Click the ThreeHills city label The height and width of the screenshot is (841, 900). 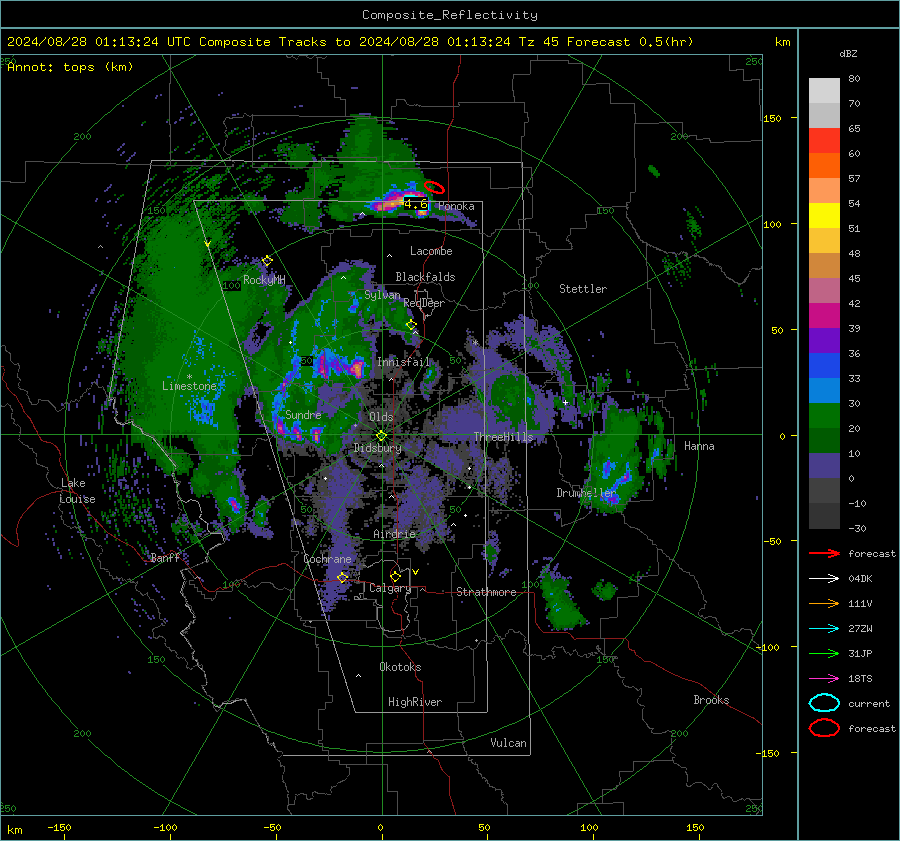click(x=503, y=437)
